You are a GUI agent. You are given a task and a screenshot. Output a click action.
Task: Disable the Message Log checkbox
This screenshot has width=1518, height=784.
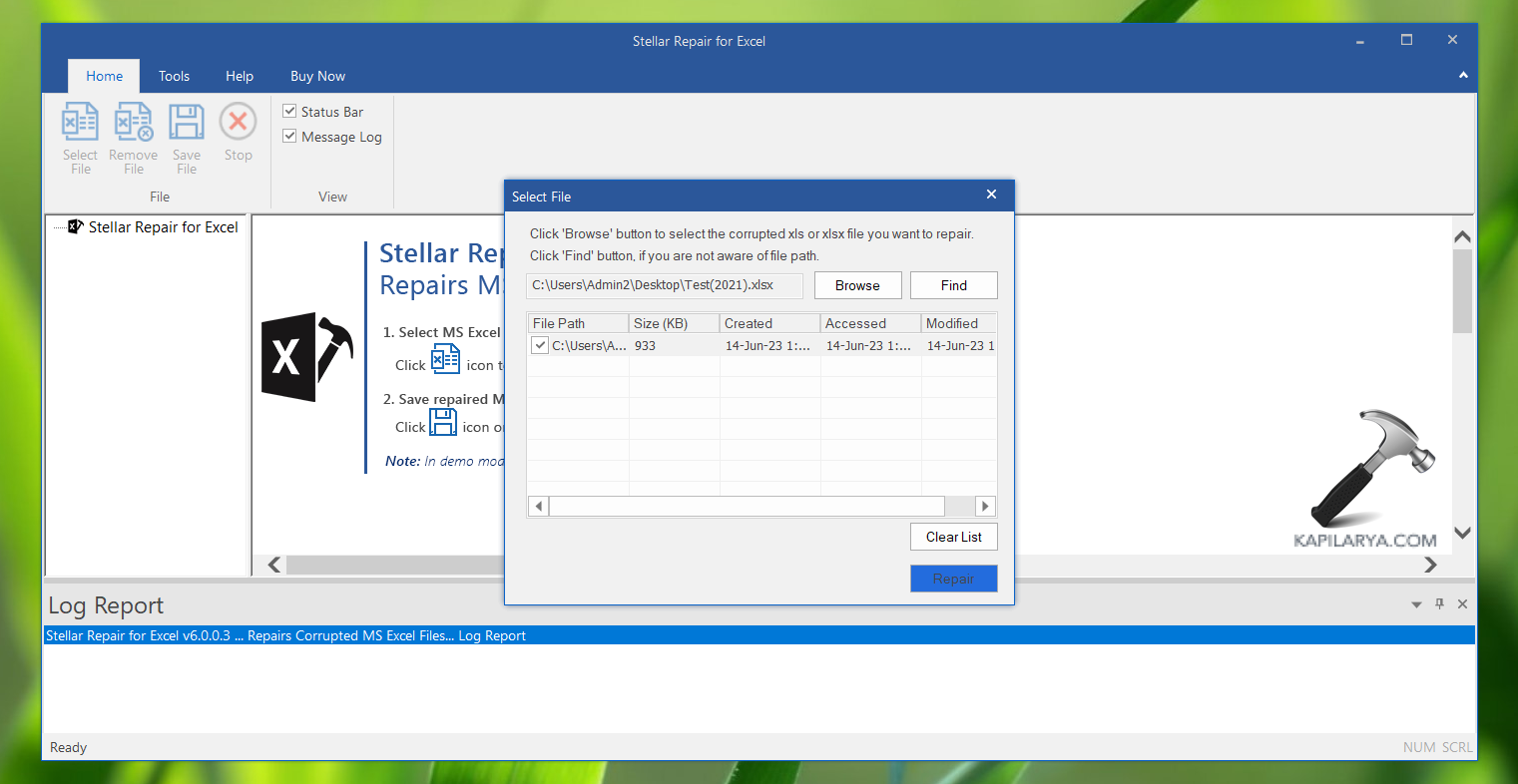coord(290,137)
